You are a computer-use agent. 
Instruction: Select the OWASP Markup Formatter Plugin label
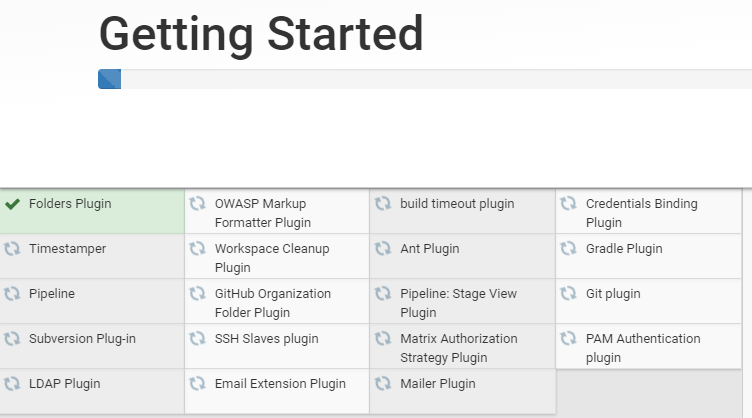(x=262, y=213)
